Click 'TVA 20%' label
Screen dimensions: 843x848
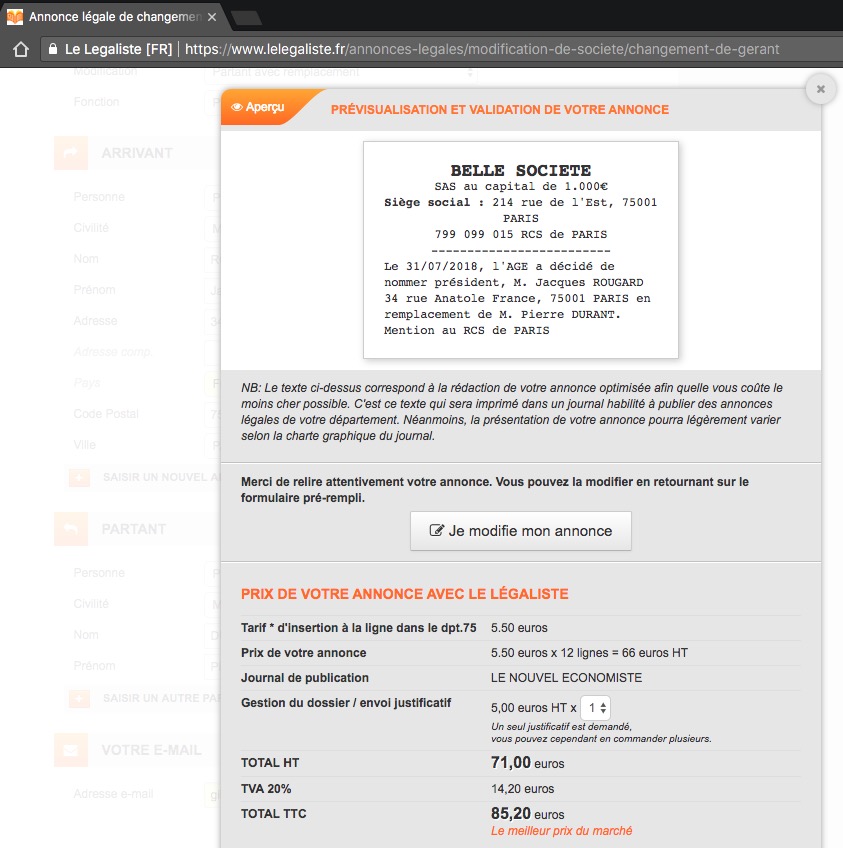point(266,789)
